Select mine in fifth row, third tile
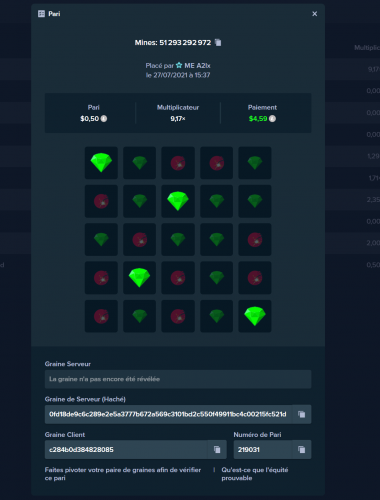The image size is (380, 500). [178, 316]
